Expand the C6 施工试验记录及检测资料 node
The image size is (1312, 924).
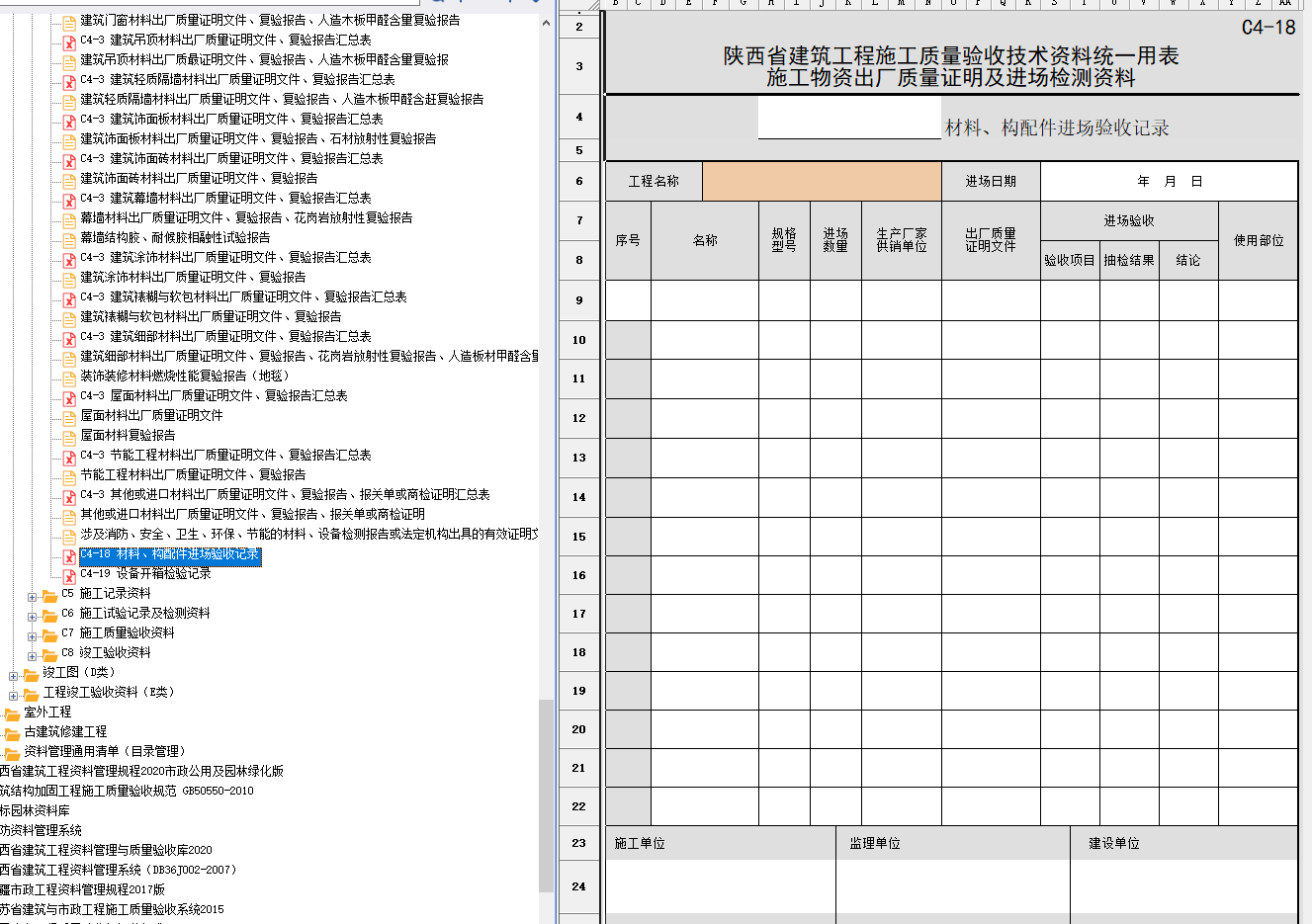(32, 617)
